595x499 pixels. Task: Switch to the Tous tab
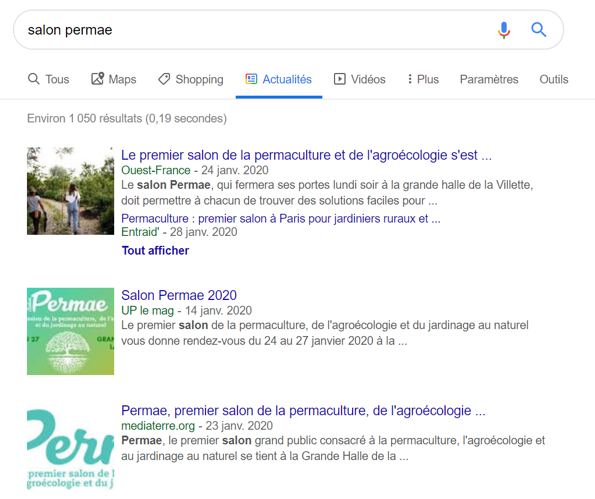coord(49,79)
